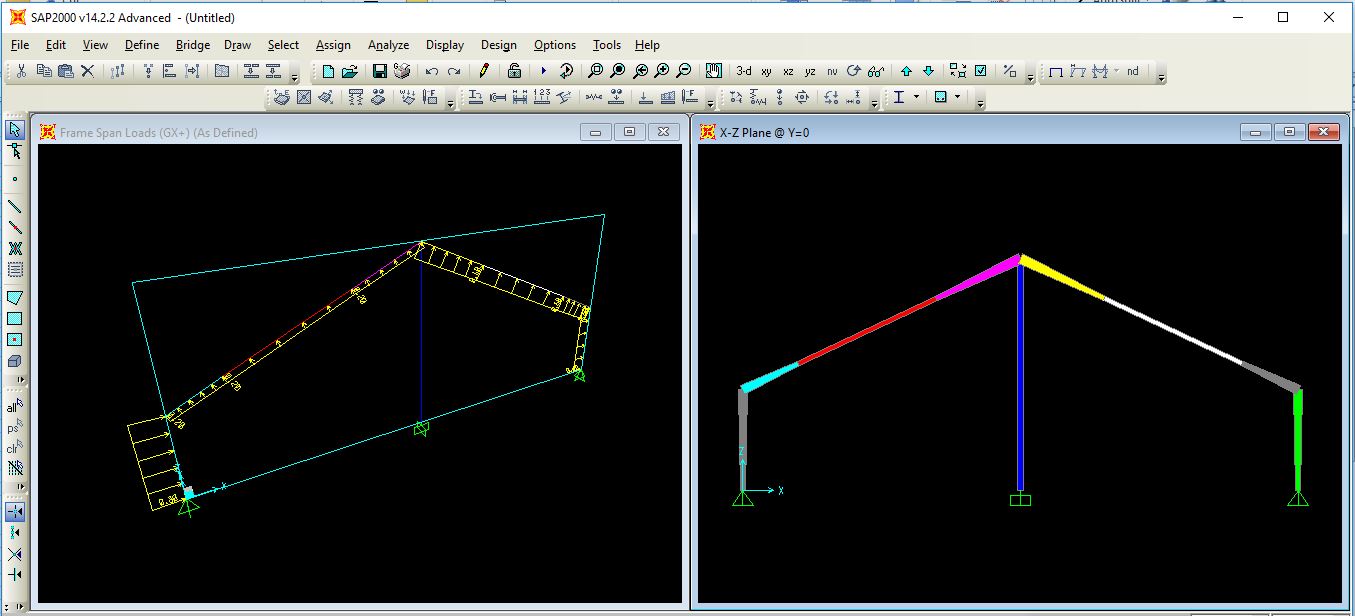Expand the overflow arrow below the intersecting line tool
Screen dimensions: 1355x616
[22, 488]
